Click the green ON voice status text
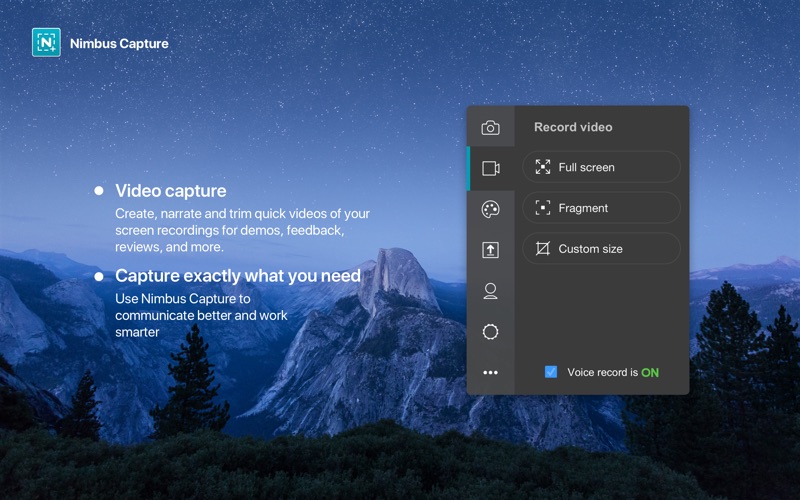Image resolution: width=800 pixels, height=500 pixels. click(x=650, y=373)
